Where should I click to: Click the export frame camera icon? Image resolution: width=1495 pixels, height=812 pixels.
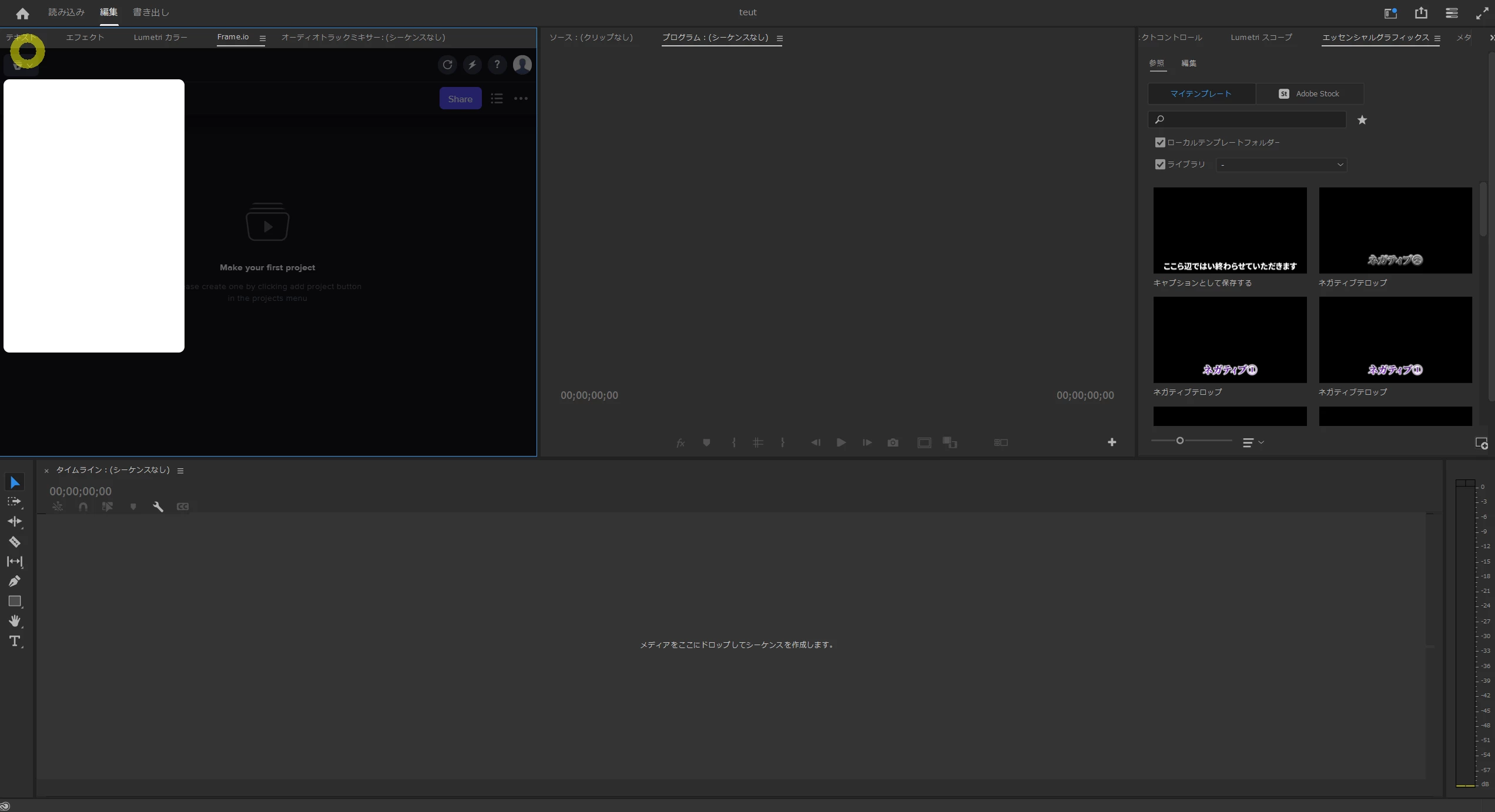pos(893,442)
